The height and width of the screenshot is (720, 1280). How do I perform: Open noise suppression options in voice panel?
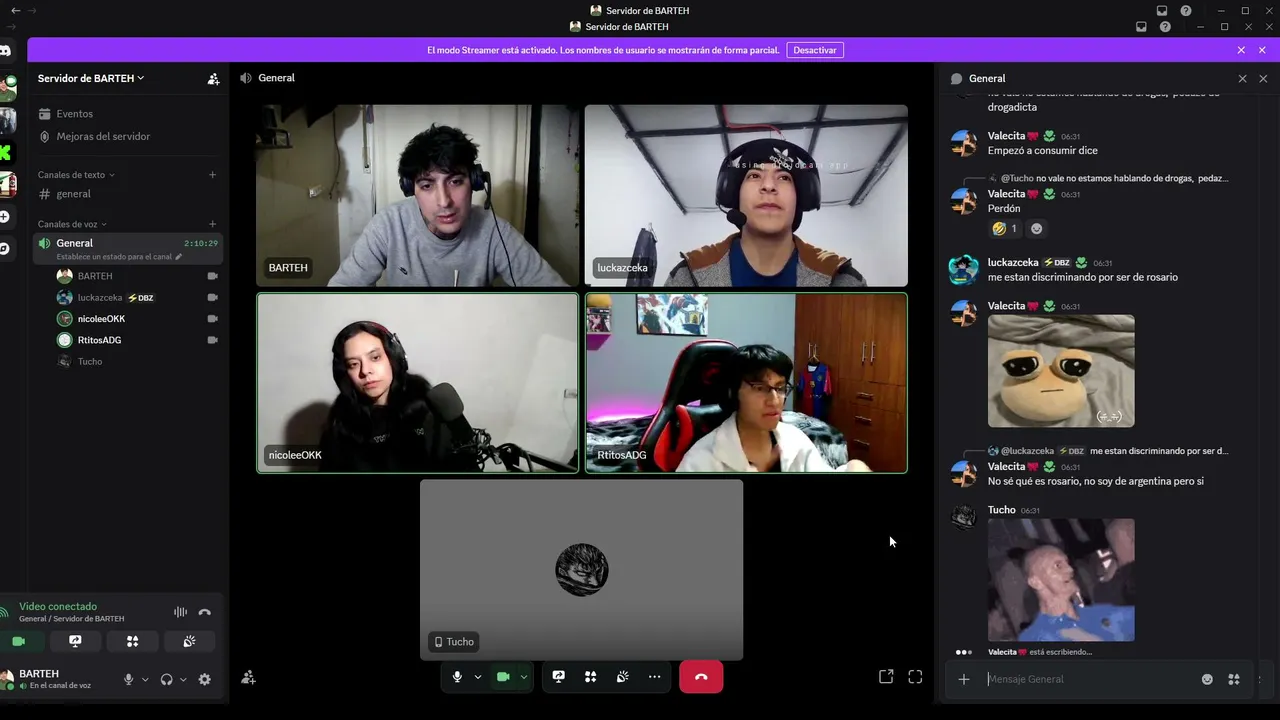click(180, 612)
